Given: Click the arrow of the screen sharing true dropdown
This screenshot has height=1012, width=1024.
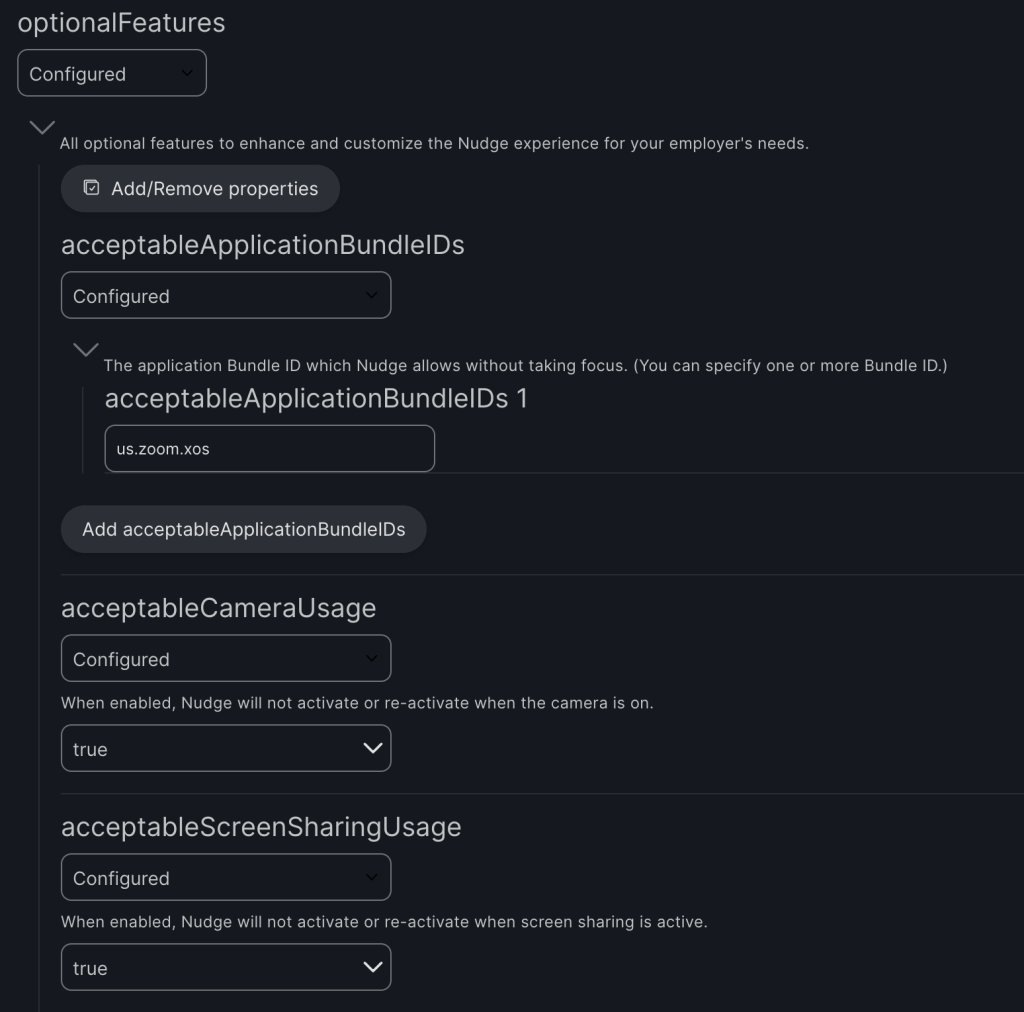Looking at the screenshot, I should [x=372, y=967].
